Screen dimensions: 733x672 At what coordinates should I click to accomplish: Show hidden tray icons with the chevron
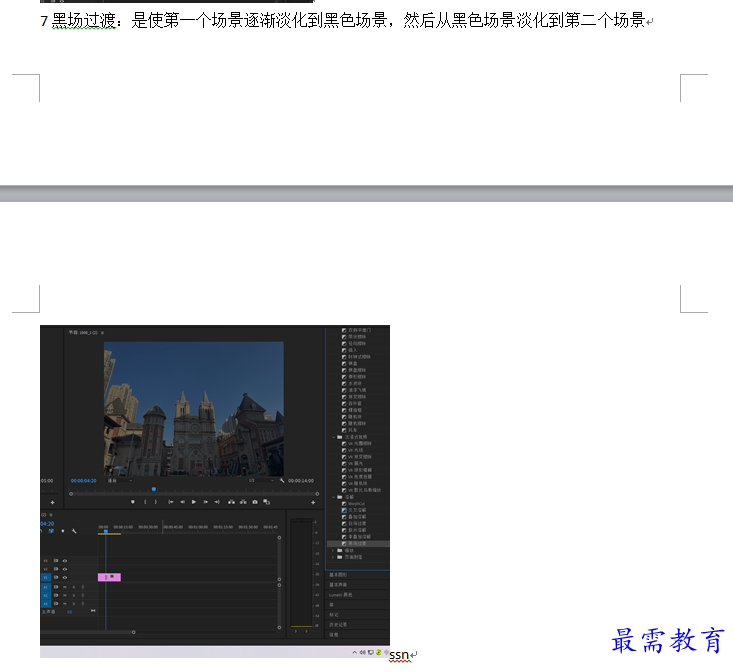click(354, 652)
